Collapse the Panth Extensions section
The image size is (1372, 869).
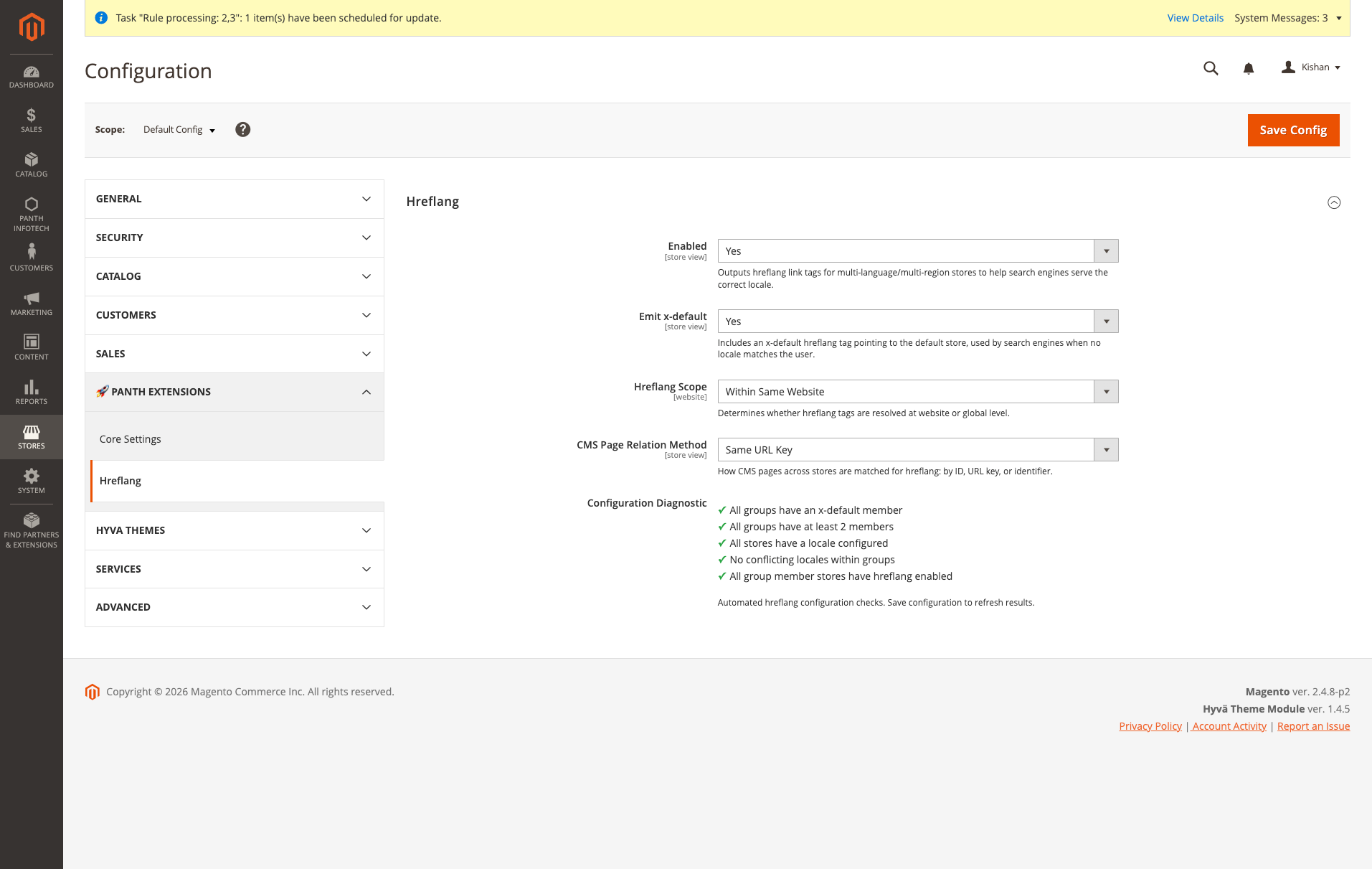234,392
